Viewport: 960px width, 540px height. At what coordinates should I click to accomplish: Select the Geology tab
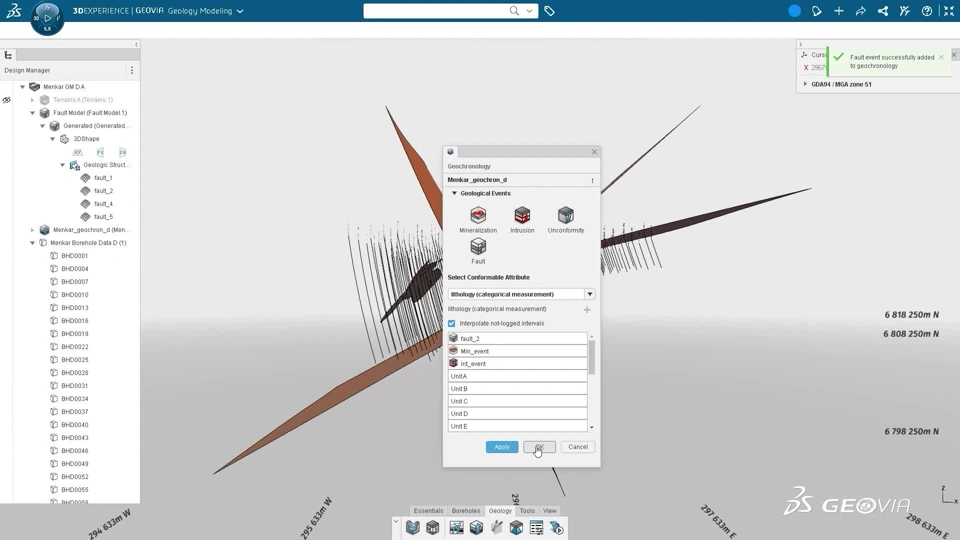click(x=500, y=511)
